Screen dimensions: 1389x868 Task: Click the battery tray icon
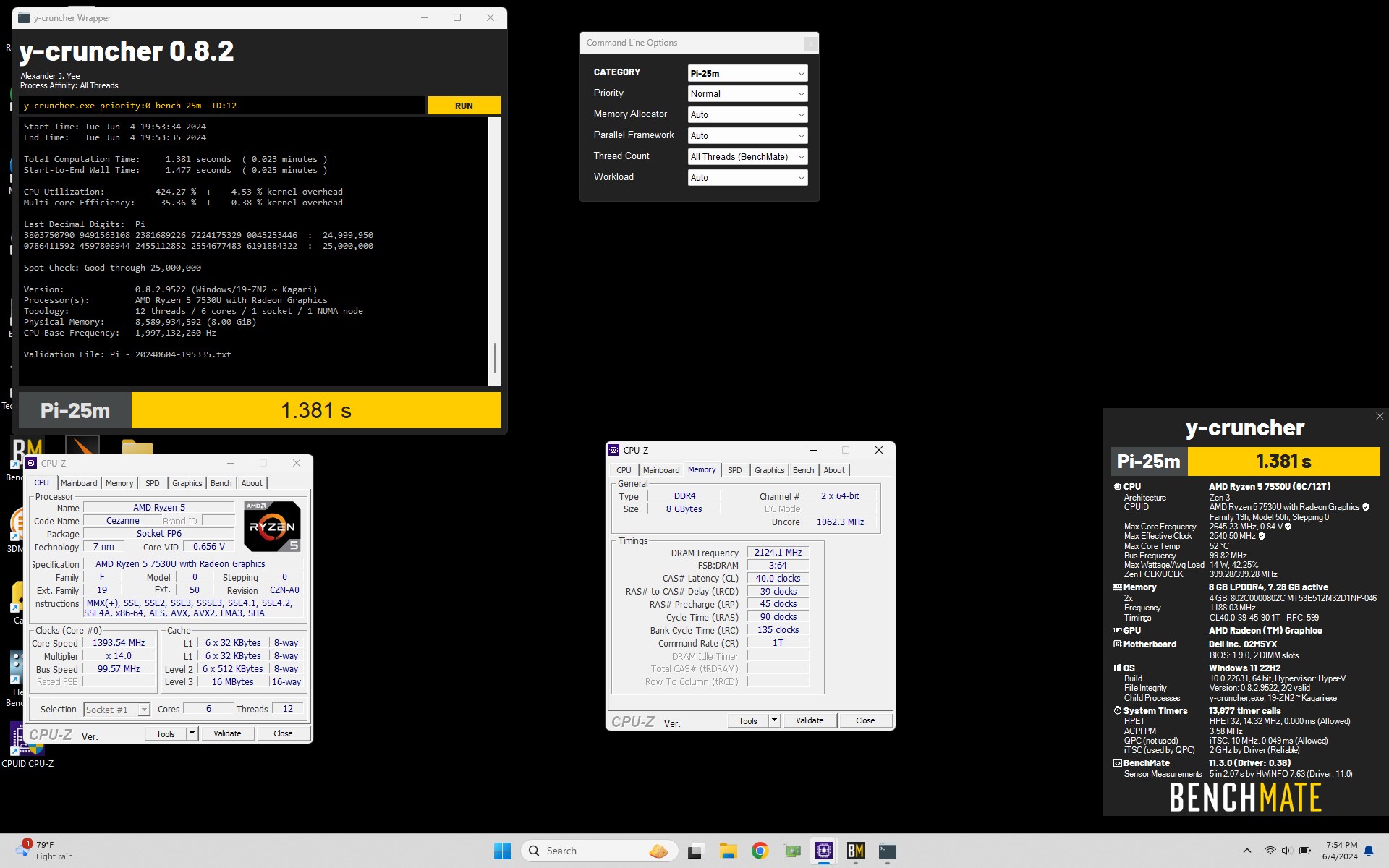click(x=1304, y=851)
